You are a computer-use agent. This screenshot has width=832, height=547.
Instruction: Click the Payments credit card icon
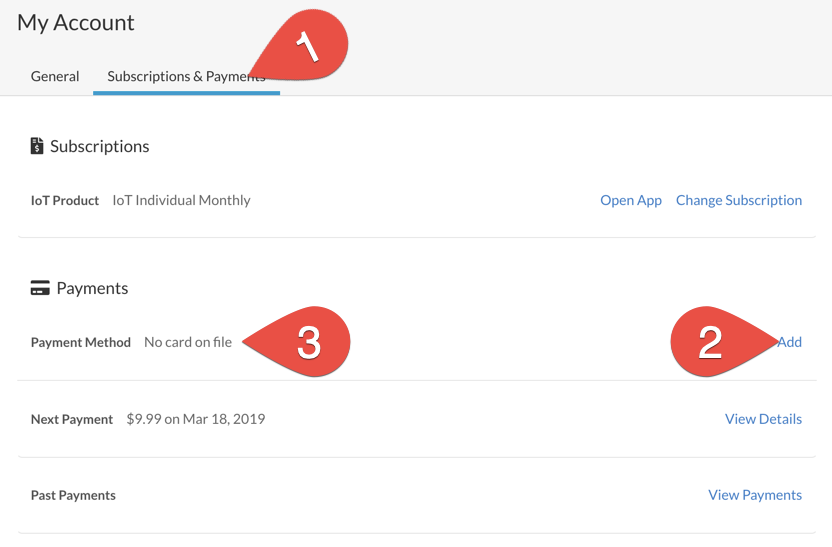click(40, 289)
